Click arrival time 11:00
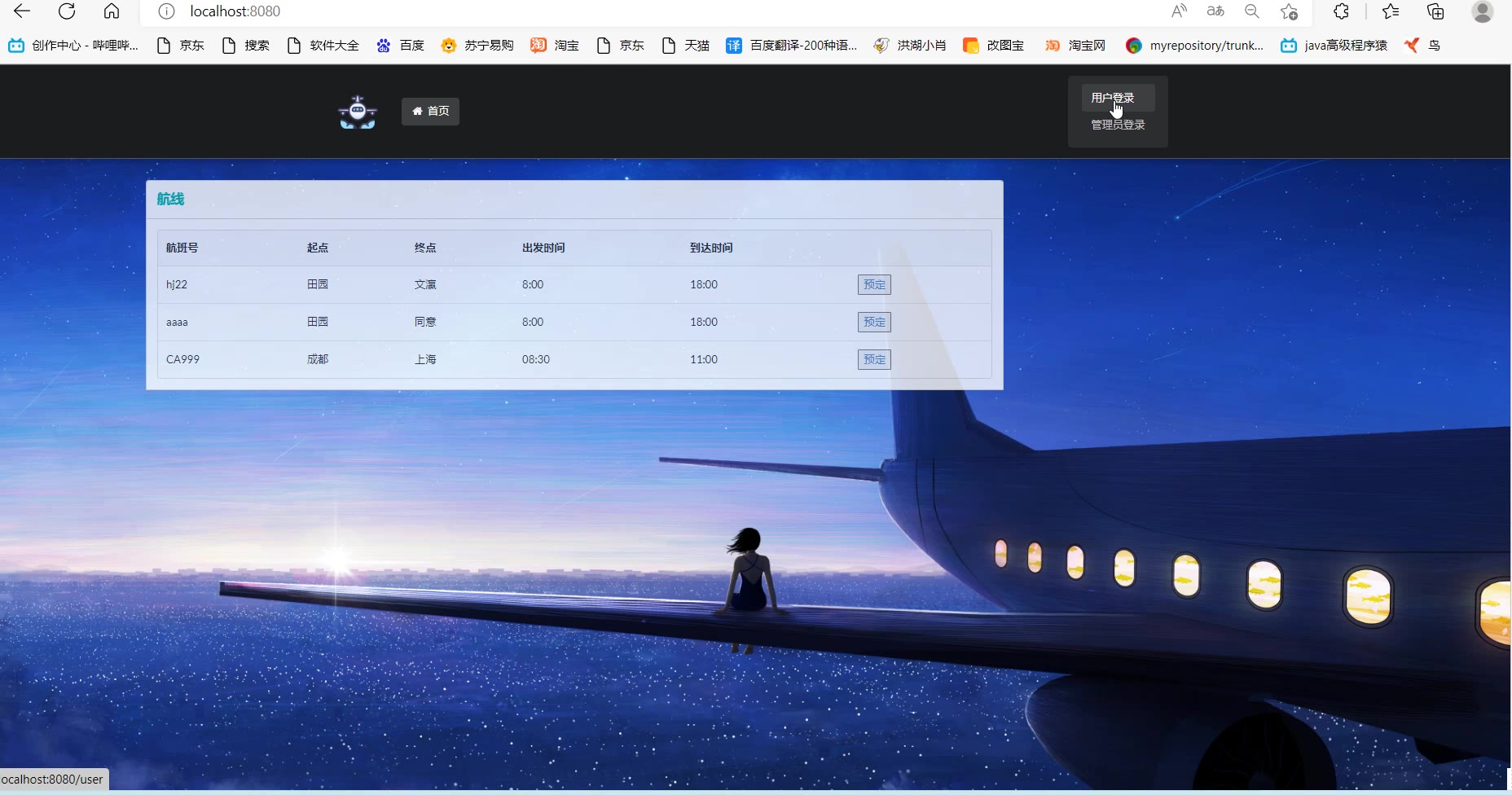The height and width of the screenshot is (795, 1512). [704, 359]
